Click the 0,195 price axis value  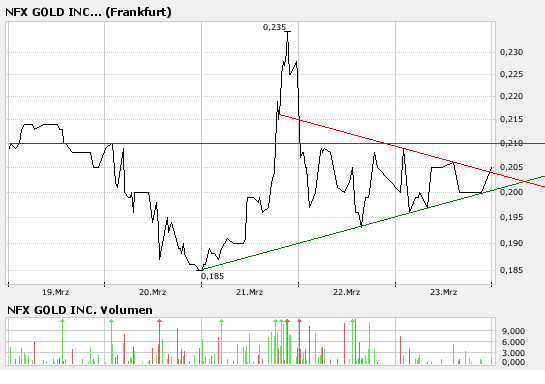click(x=511, y=217)
